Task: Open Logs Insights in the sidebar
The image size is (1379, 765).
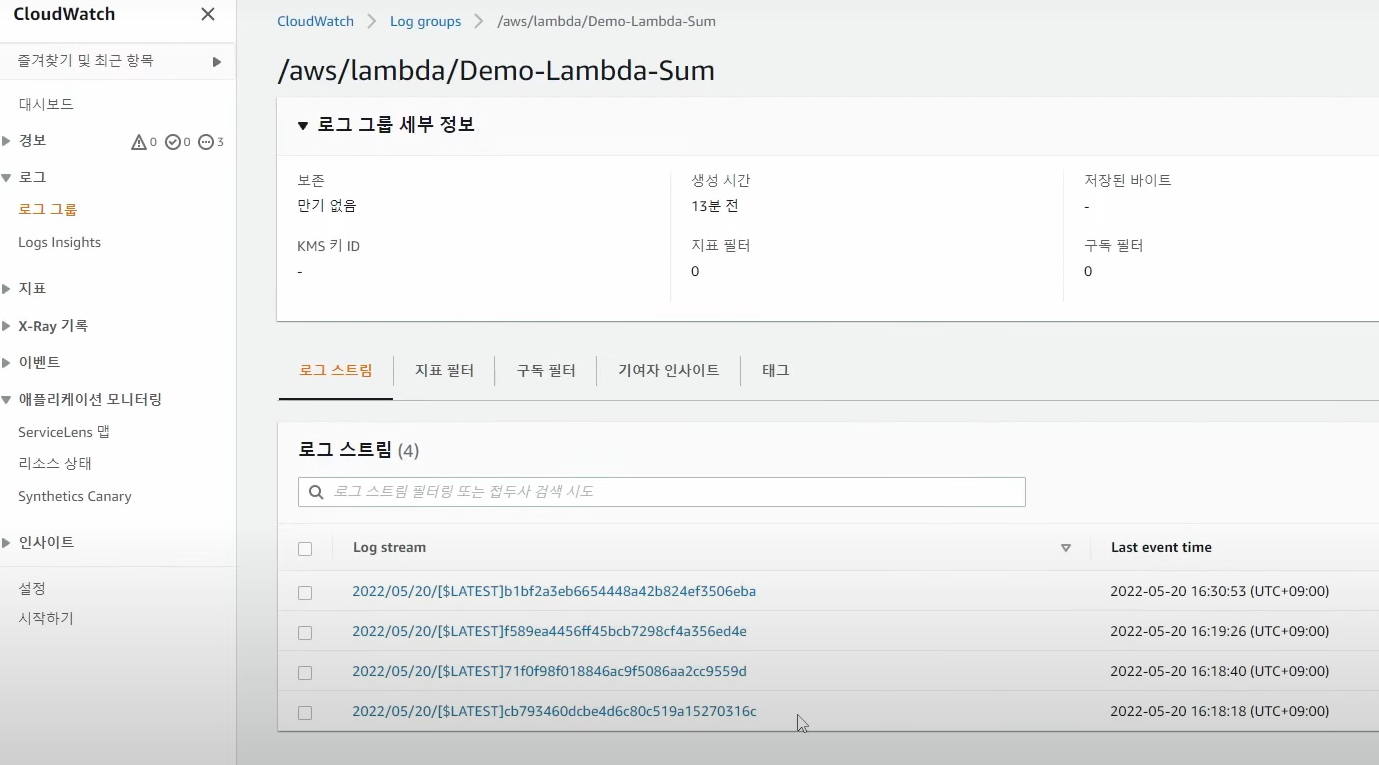Action: (59, 242)
